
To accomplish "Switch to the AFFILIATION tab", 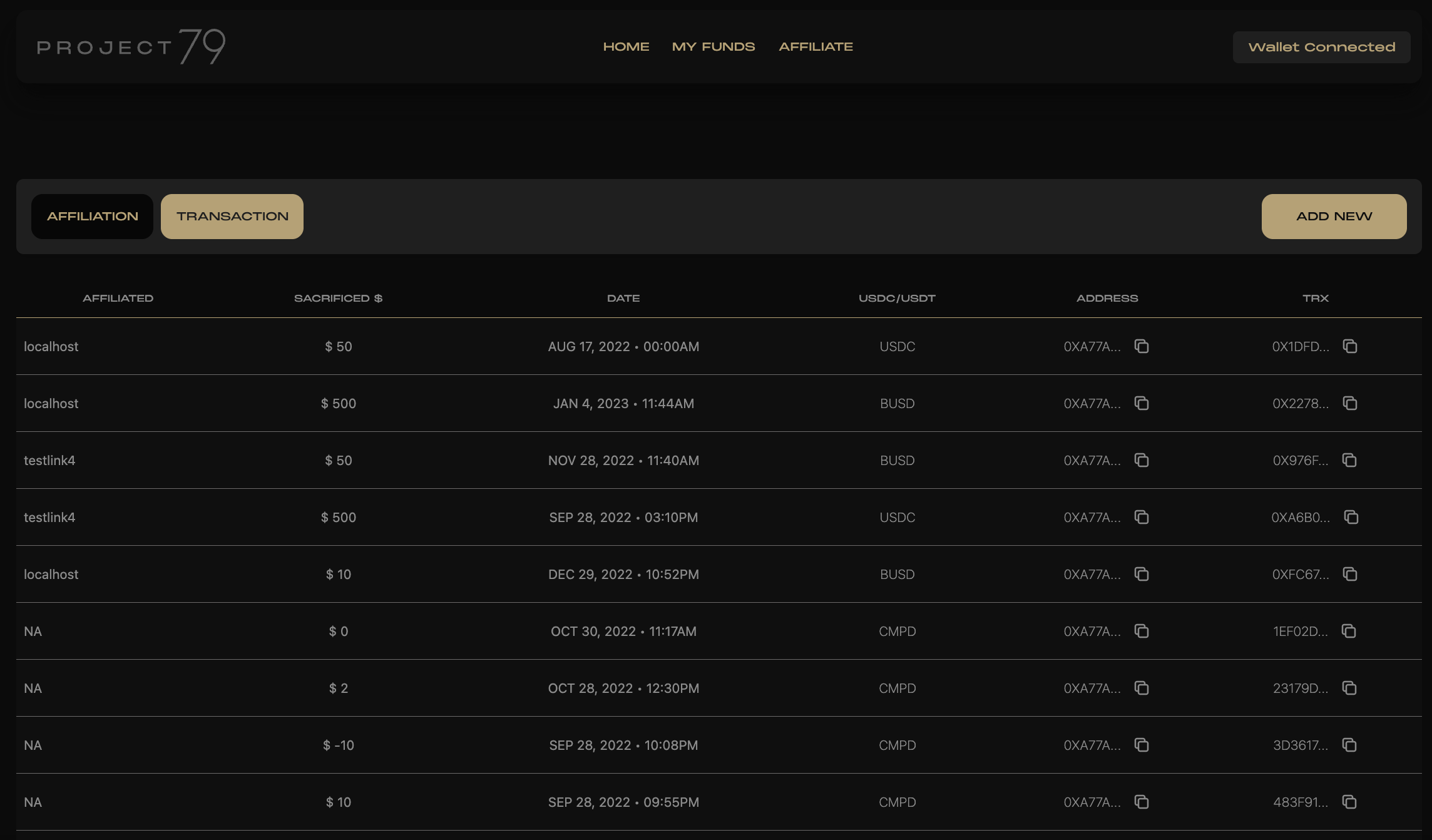I will (92, 216).
